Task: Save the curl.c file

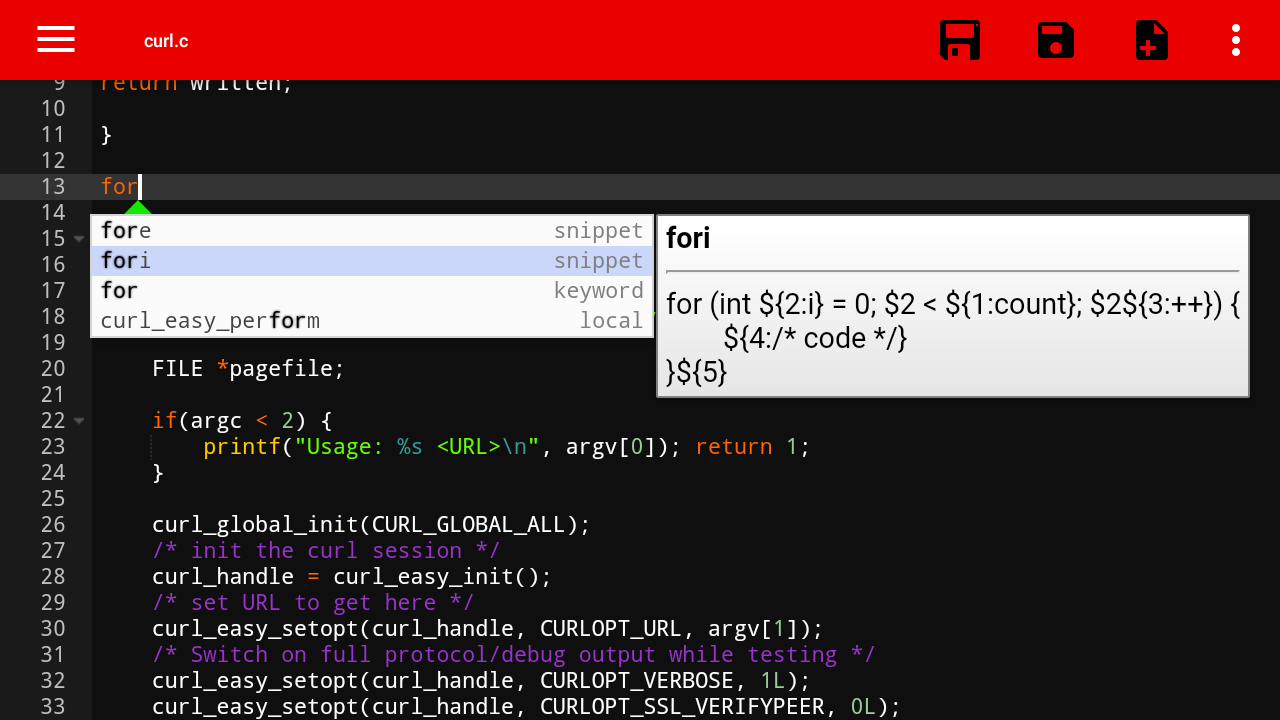Action: point(959,40)
